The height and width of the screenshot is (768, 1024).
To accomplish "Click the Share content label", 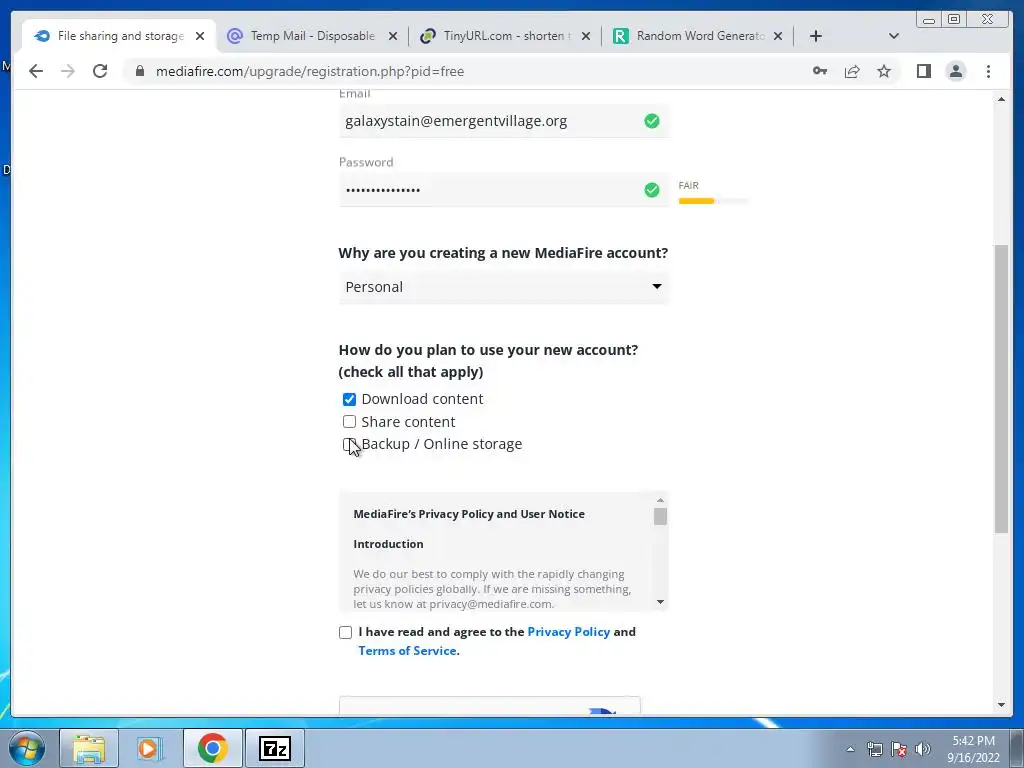I will tap(408, 422).
